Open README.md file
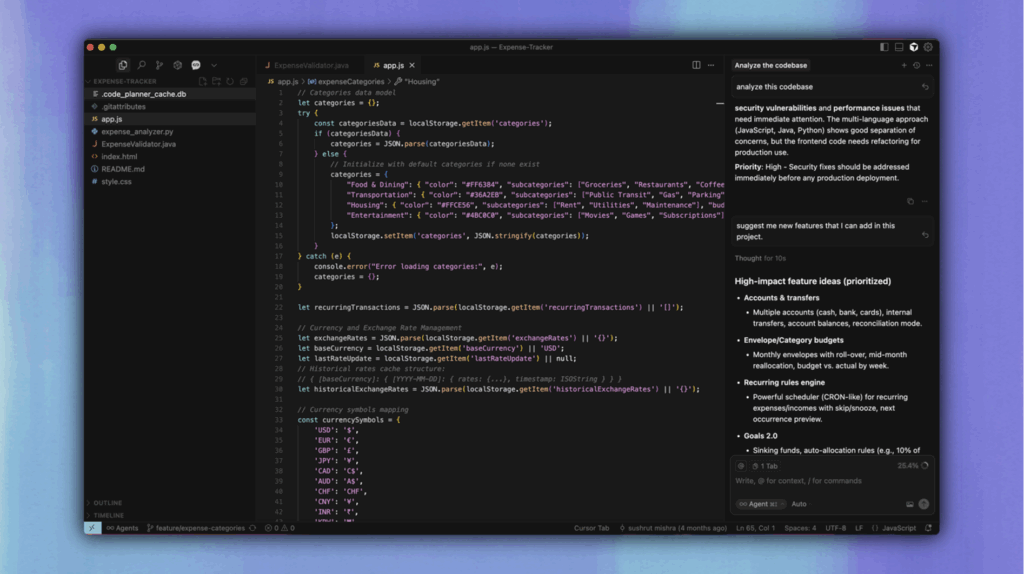The width and height of the screenshot is (1024, 574). 170,168
